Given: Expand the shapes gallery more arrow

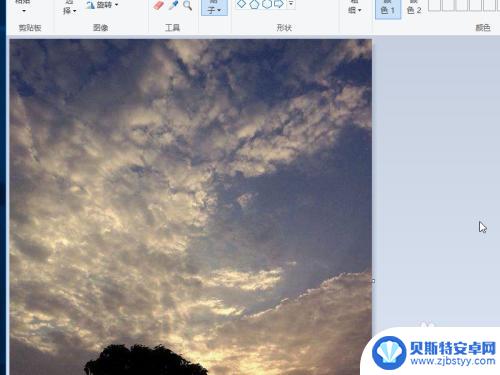Looking at the screenshot, I should click(x=291, y=4).
